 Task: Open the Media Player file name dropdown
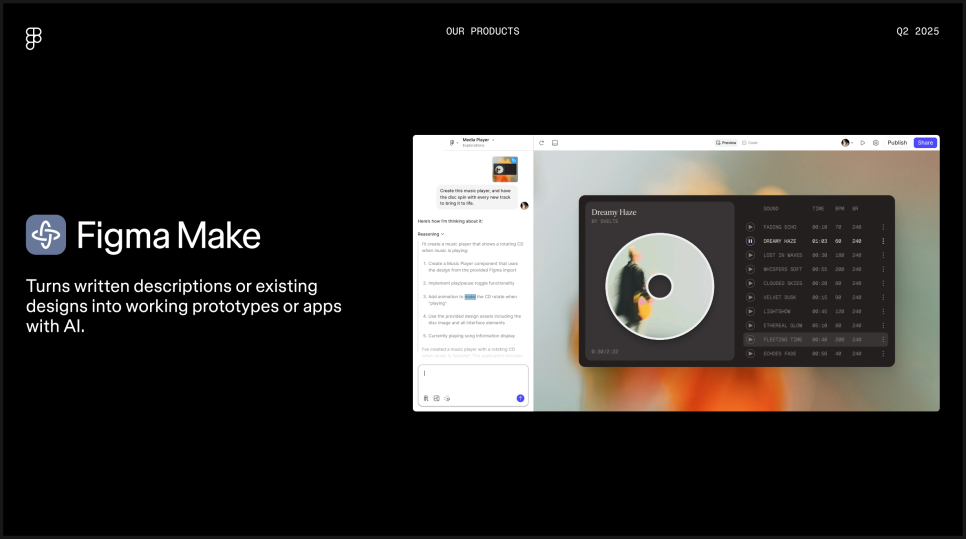479,140
